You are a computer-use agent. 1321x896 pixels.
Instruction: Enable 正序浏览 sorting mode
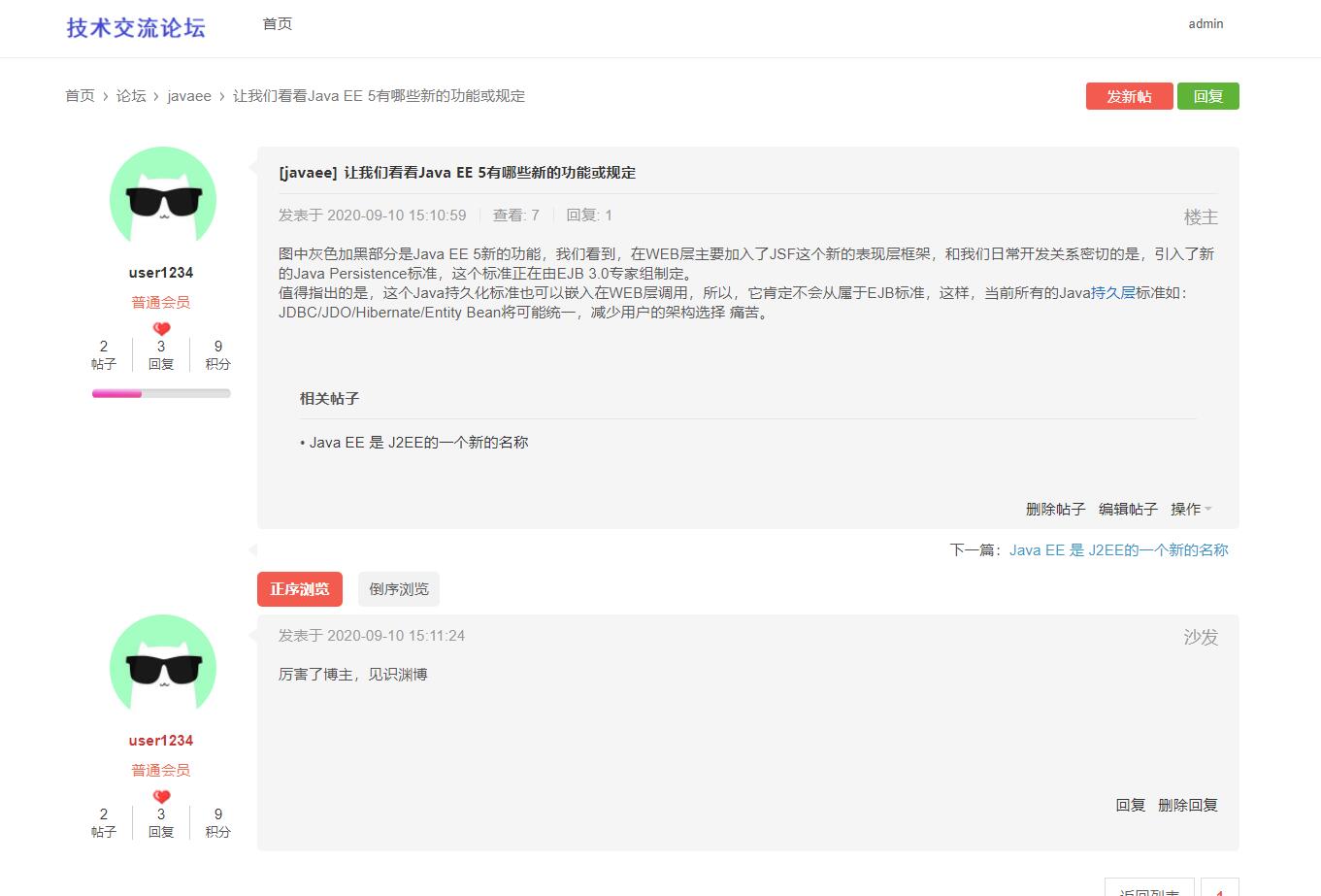tap(299, 588)
